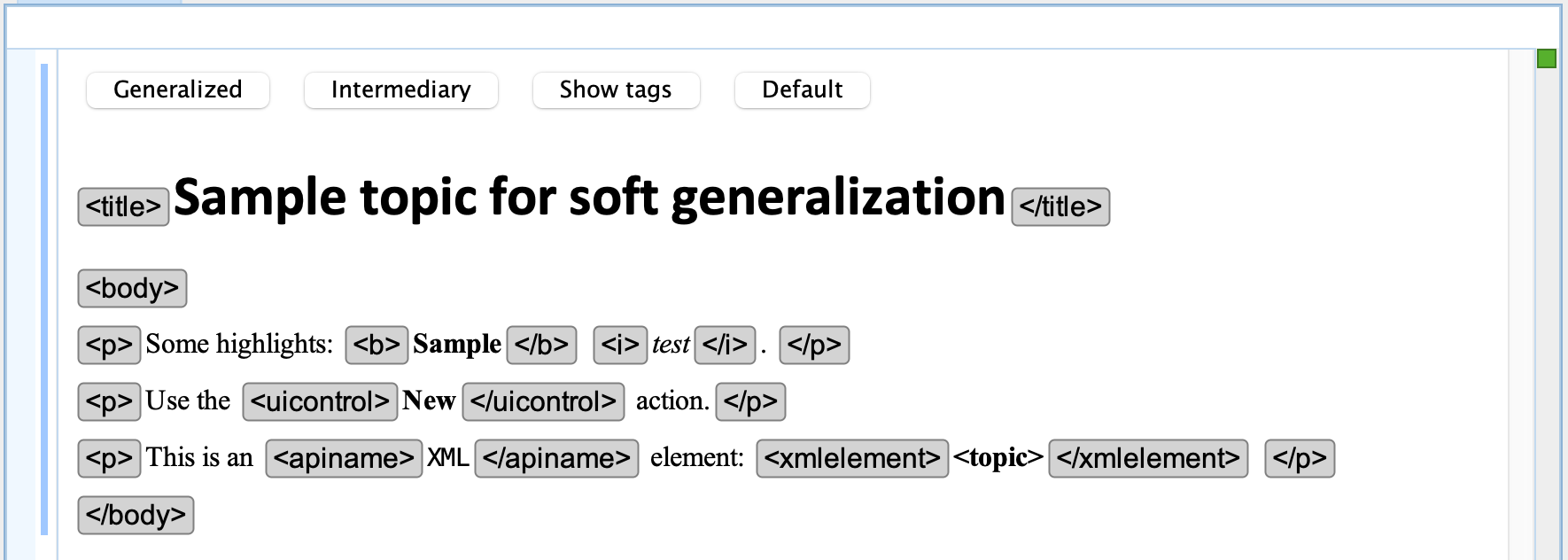Click the Generalized button
This screenshot has width=1568, height=560.
coord(178,89)
